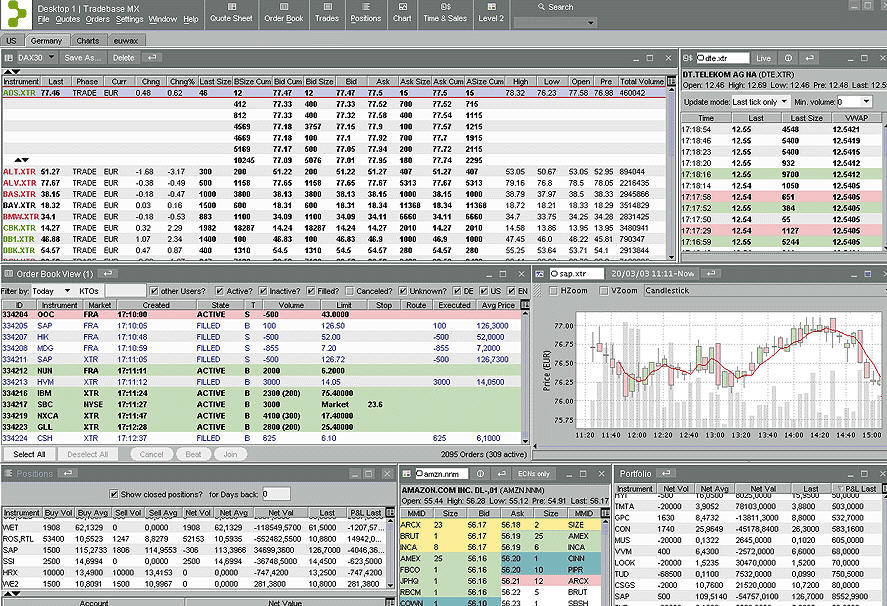The height and width of the screenshot is (606, 887).
Task: Click the Select All button
Action: (x=29, y=454)
